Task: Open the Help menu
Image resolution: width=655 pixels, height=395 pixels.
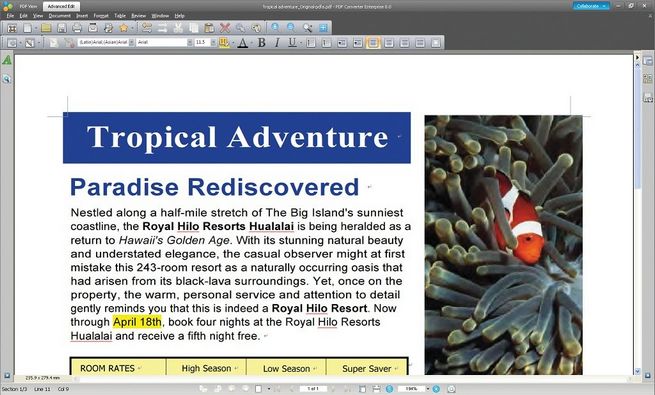Action: tap(180, 16)
